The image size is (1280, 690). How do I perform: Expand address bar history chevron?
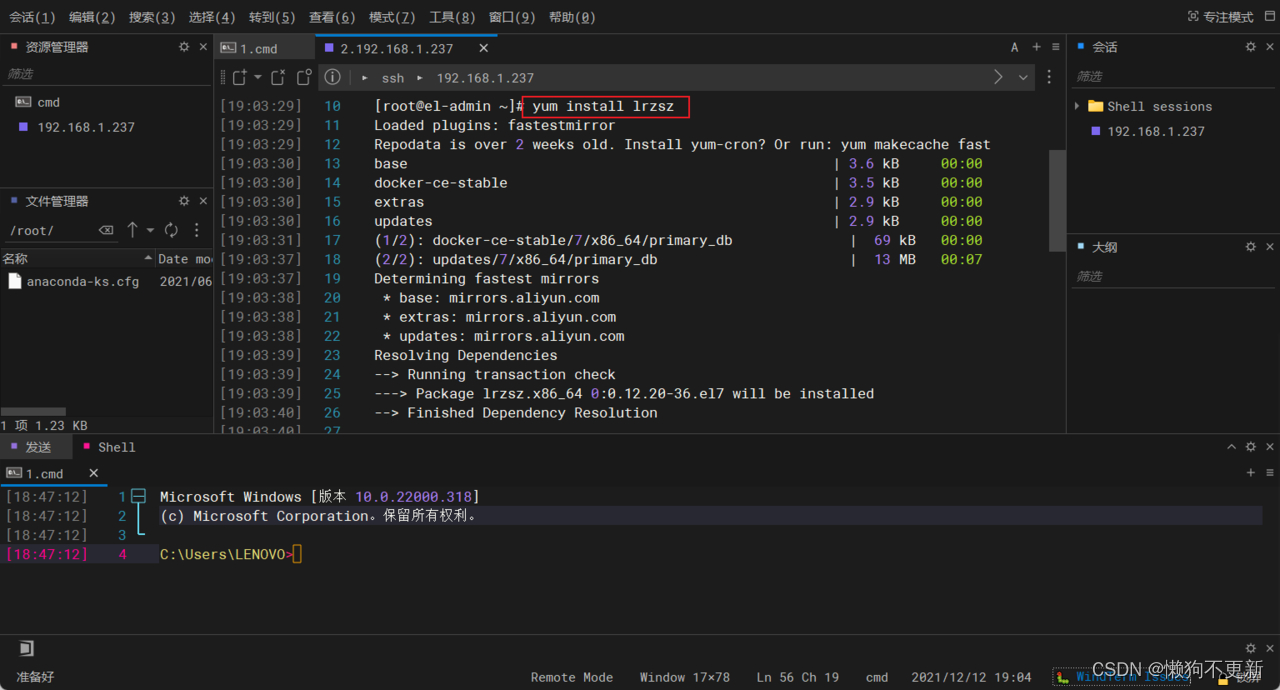coord(1023,77)
